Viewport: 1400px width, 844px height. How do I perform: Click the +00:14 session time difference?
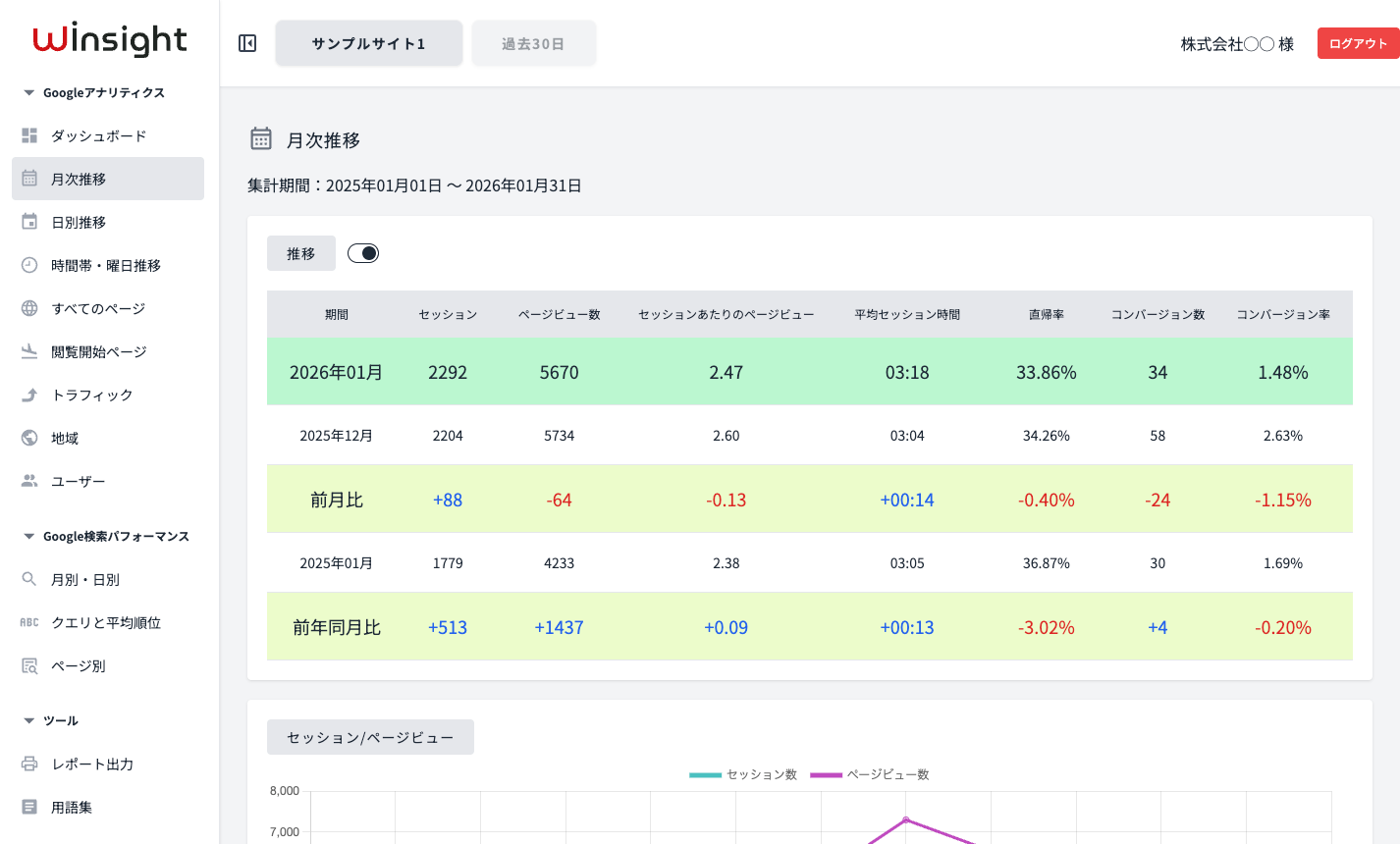click(907, 500)
